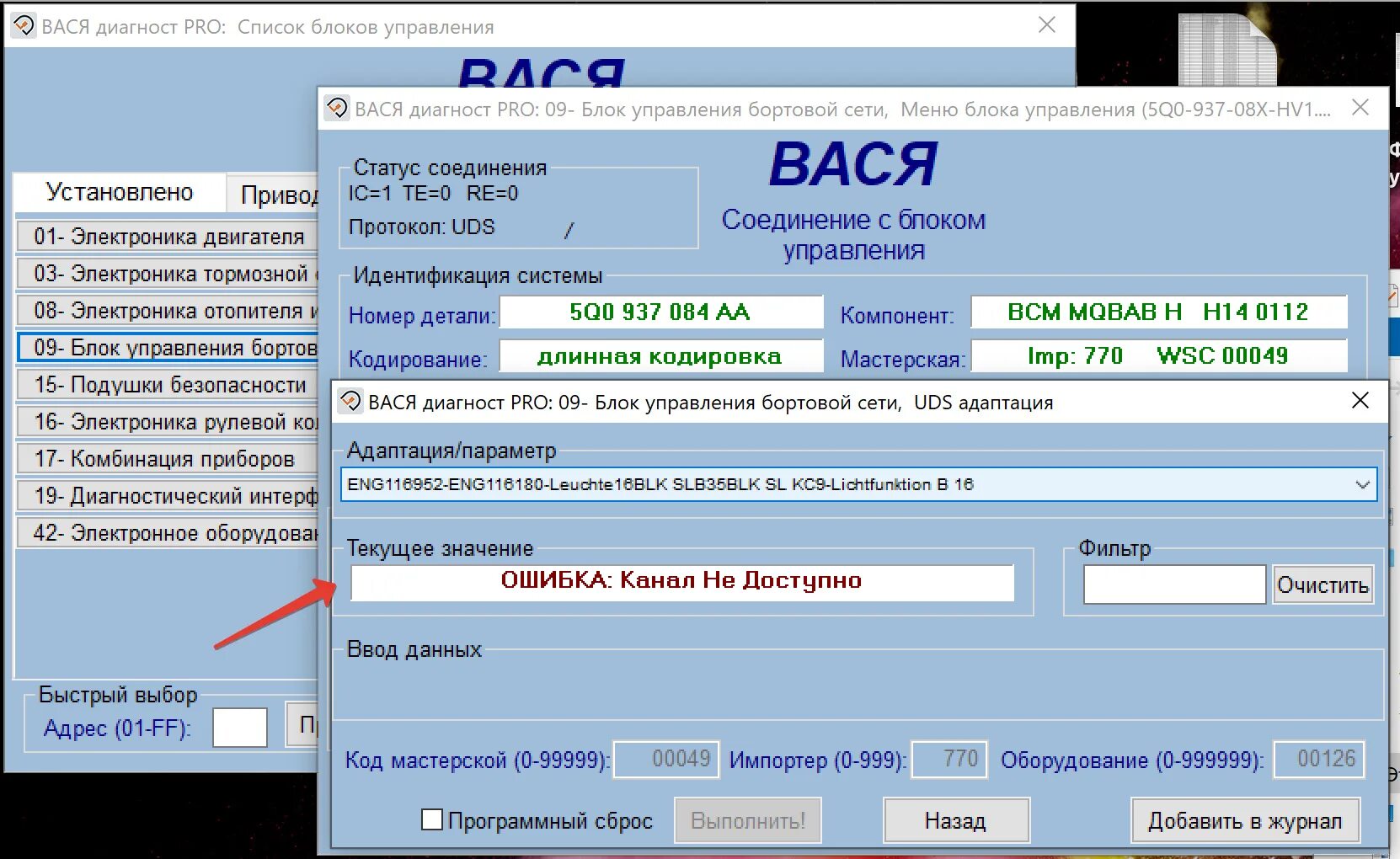
Task: Select 08- Электроника отопителя module
Action: [167, 311]
